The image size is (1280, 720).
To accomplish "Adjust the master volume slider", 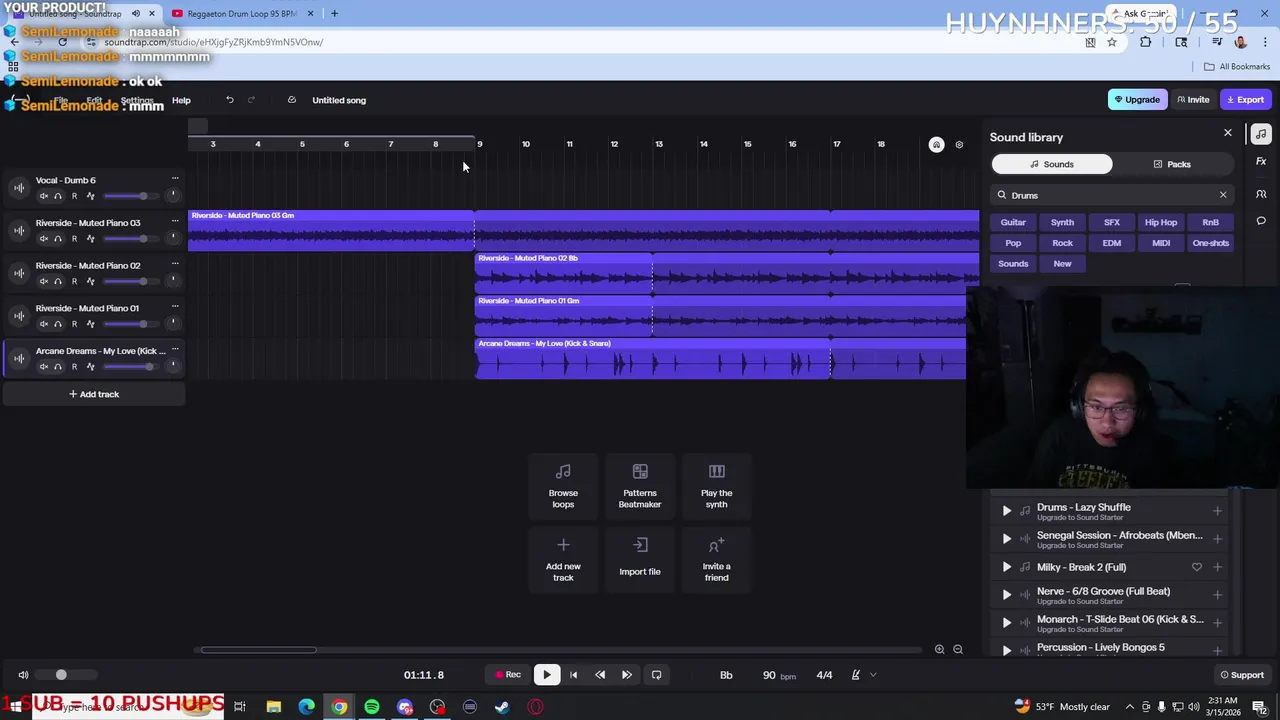I will pos(68,675).
